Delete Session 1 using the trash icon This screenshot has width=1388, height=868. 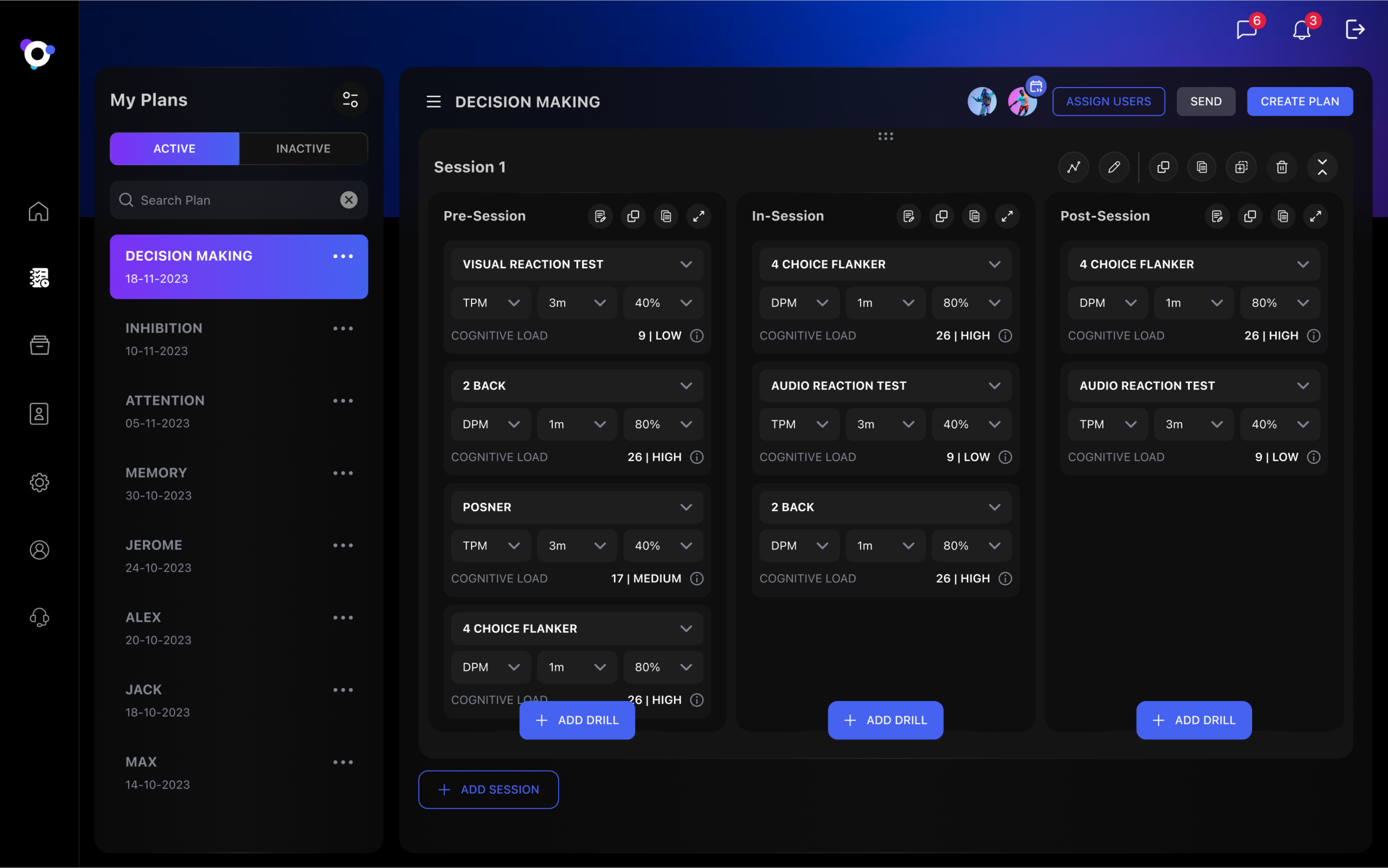coord(1282,167)
